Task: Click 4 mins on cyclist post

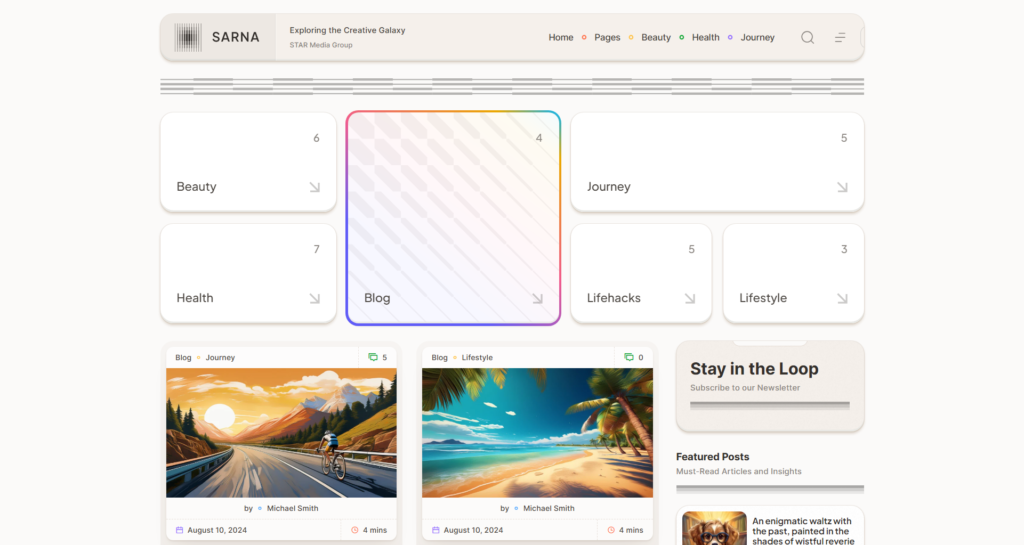Action: click(375, 530)
